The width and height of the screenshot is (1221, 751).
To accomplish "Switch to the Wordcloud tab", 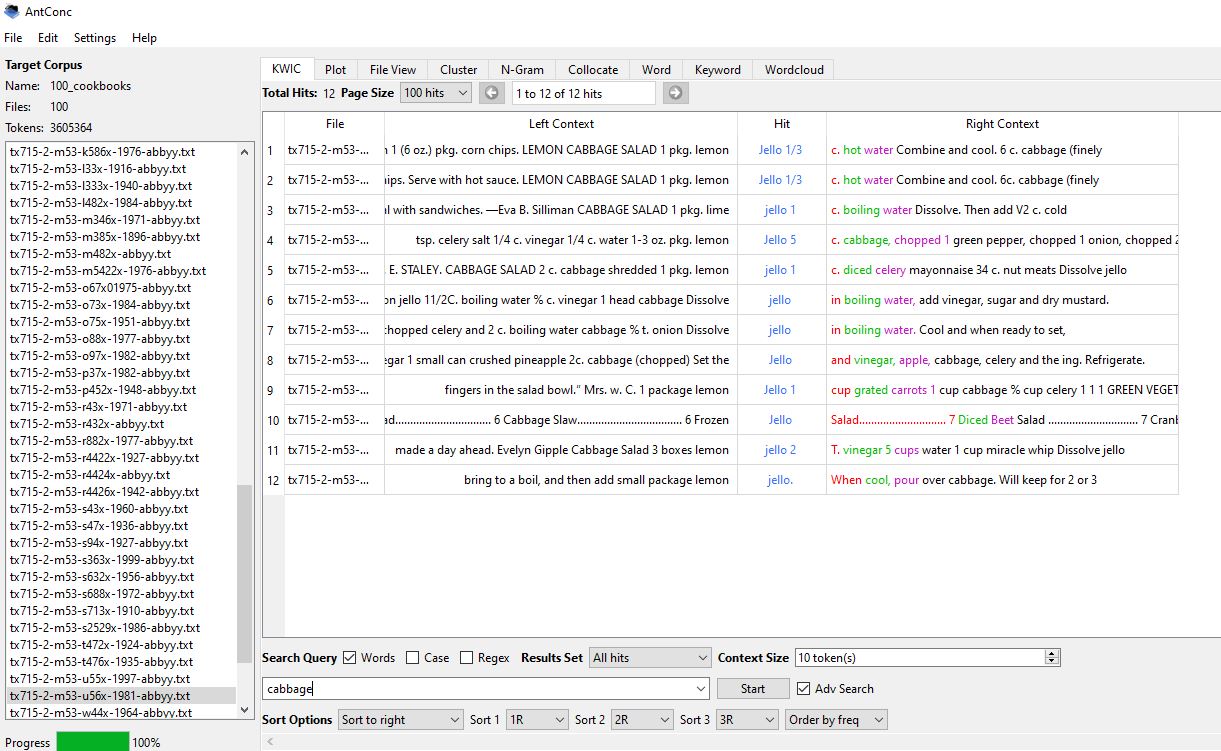I will [794, 70].
